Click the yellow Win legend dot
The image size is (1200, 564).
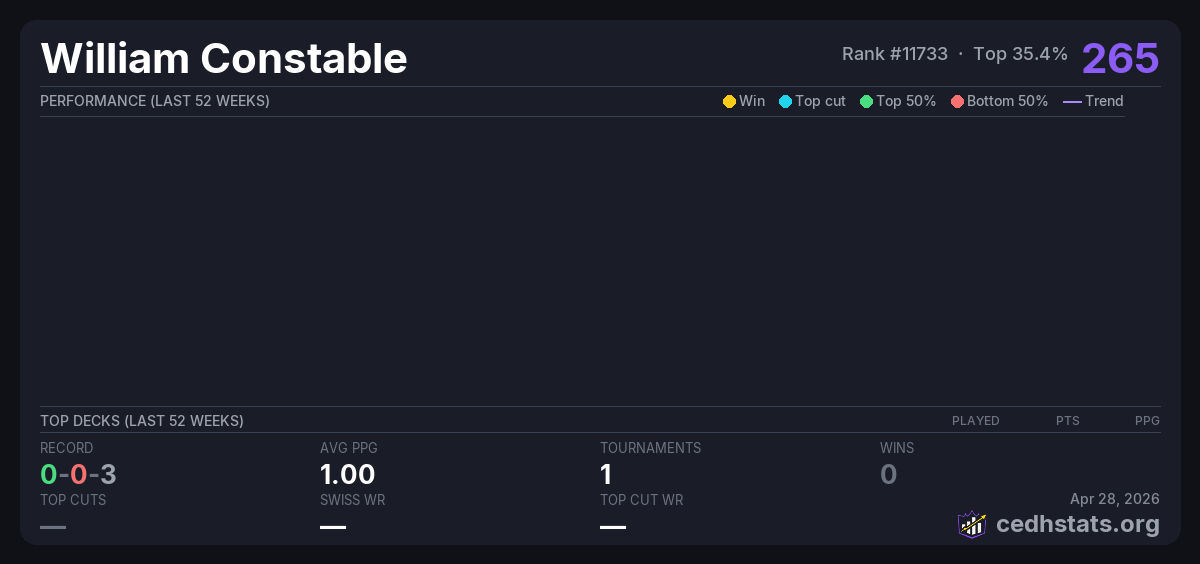click(x=729, y=101)
